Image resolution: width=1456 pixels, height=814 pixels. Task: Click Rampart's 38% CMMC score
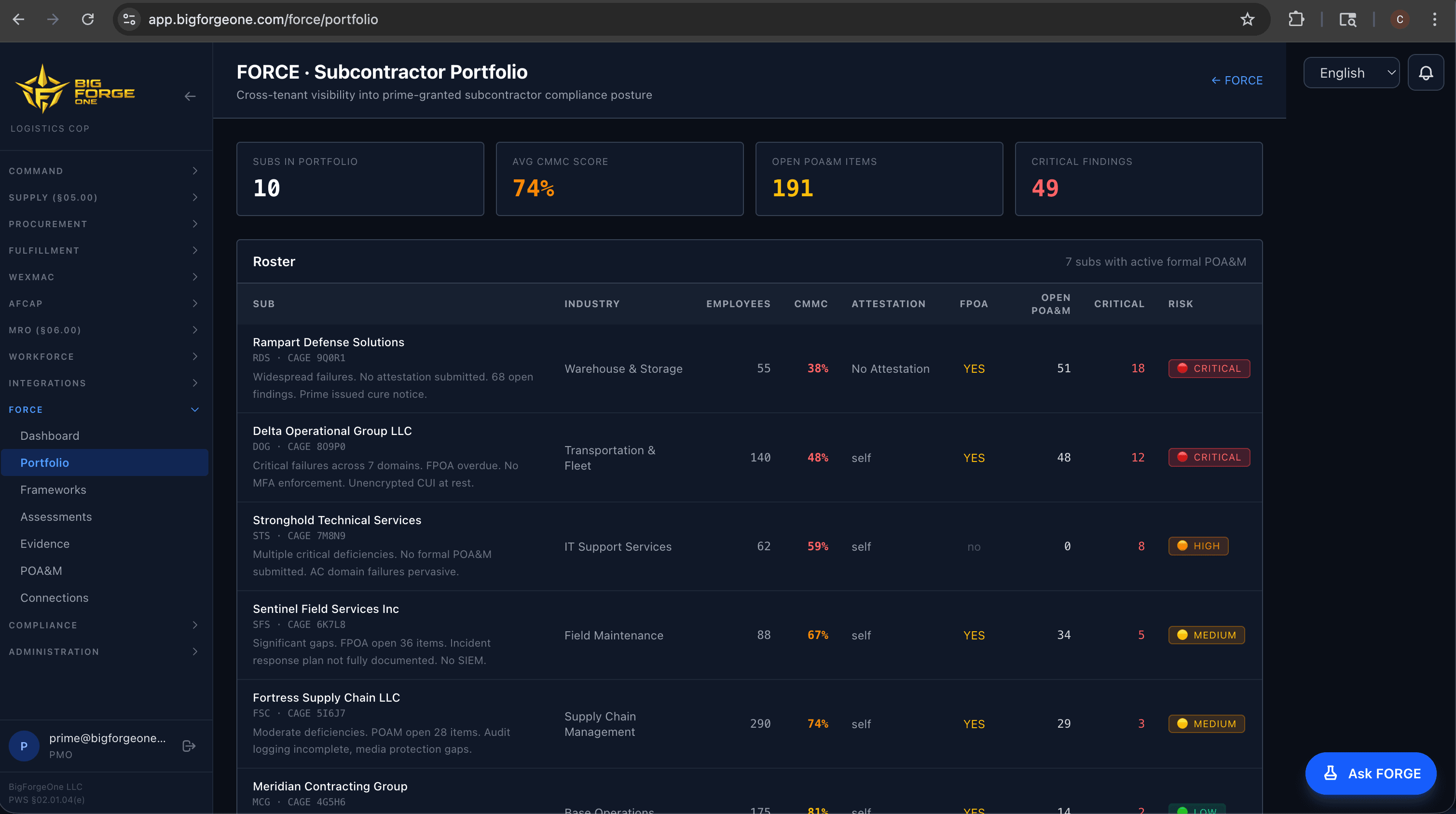click(817, 368)
